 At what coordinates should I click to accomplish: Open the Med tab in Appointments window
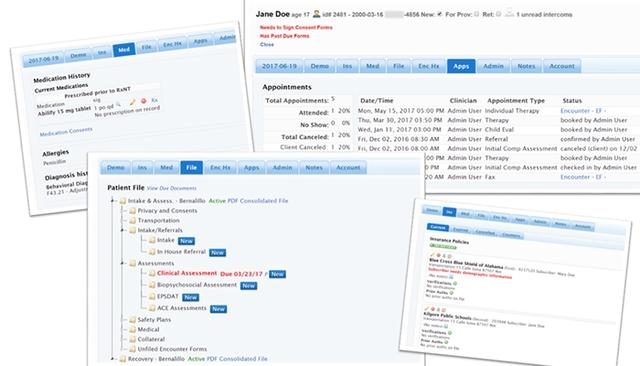click(373, 66)
